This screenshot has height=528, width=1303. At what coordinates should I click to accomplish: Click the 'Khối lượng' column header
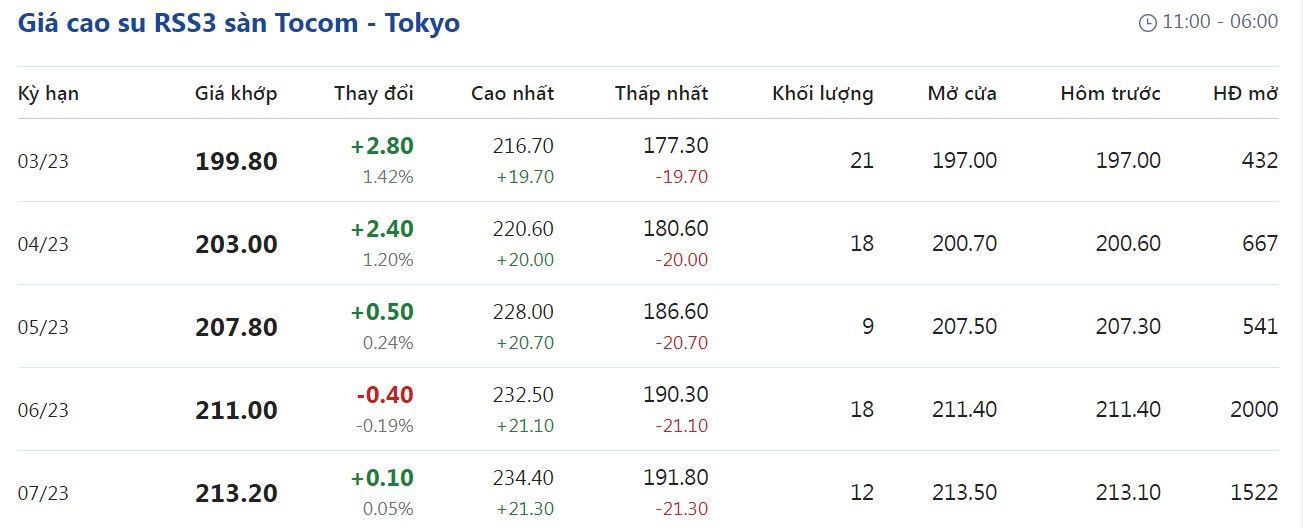(x=822, y=94)
